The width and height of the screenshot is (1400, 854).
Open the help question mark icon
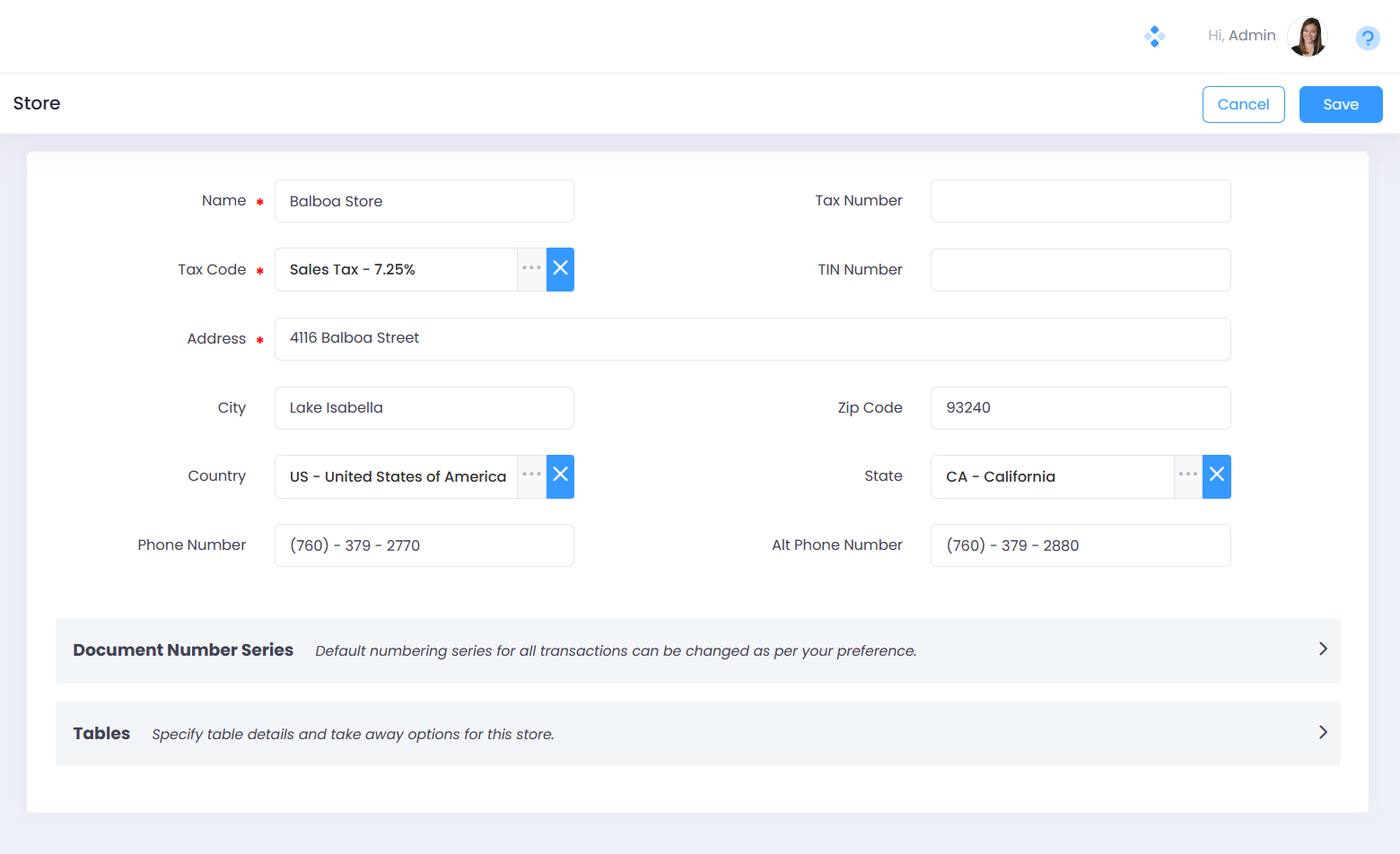click(1367, 38)
